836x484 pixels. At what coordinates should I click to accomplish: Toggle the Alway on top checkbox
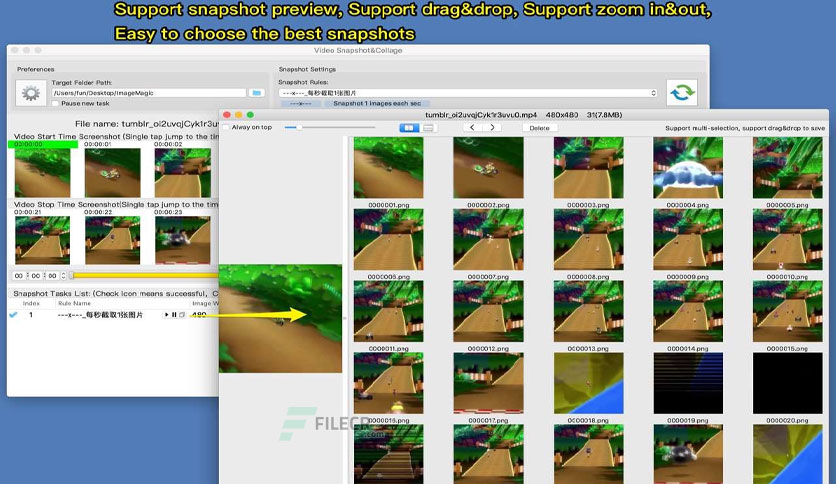coord(226,127)
